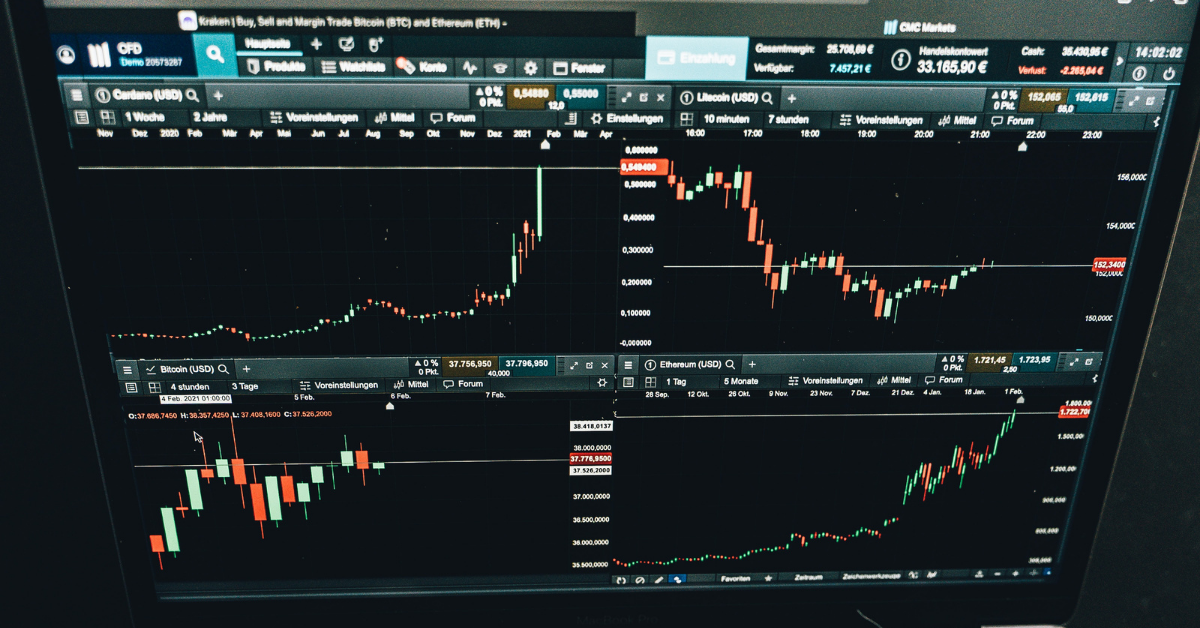Toggle Cardano chart grid layout icon
This screenshot has height=628, width=1200.
pyautogui.click(x=107, y=117)
